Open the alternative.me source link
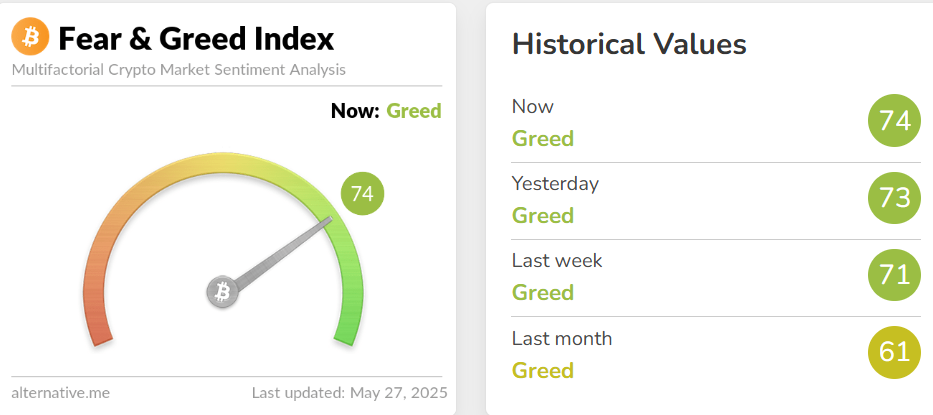The image size is (933, 415). tap(61, 392)
